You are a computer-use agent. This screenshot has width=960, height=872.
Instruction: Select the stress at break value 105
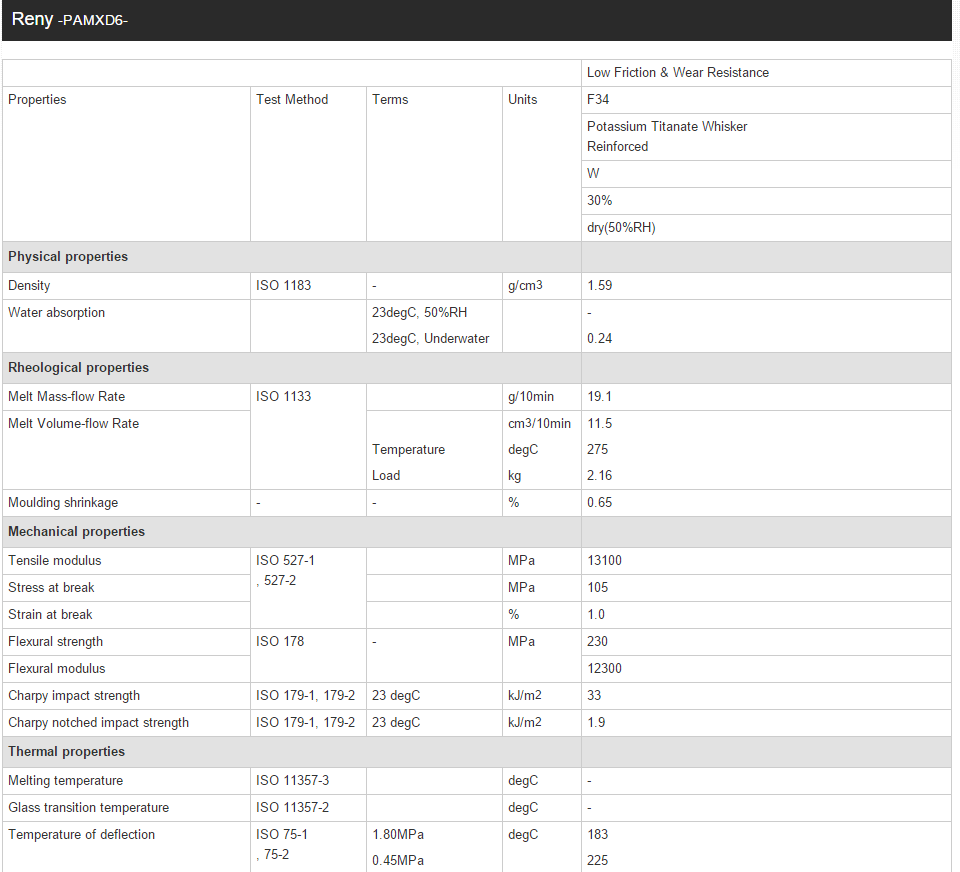pyautogui.click(x=597, y=587)
